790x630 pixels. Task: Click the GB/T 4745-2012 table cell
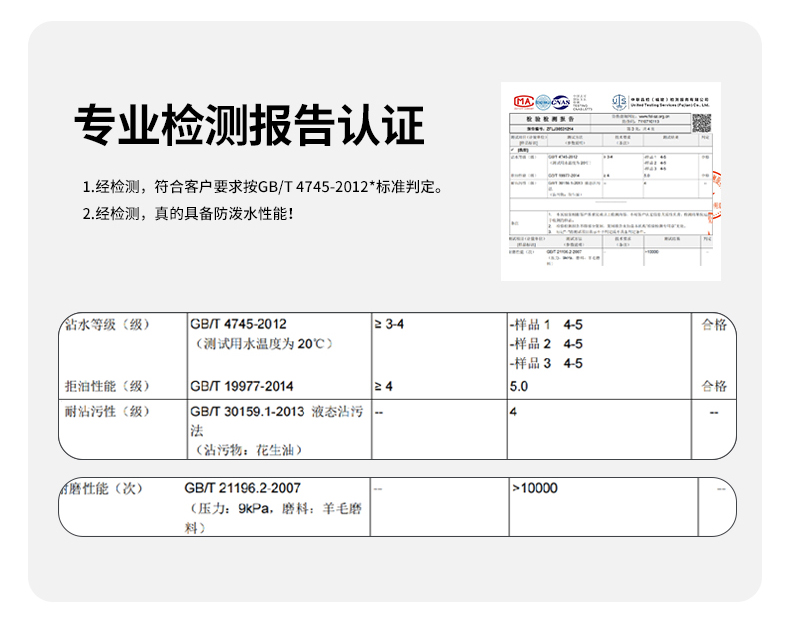pyautogui.click(x=238, y=324)
